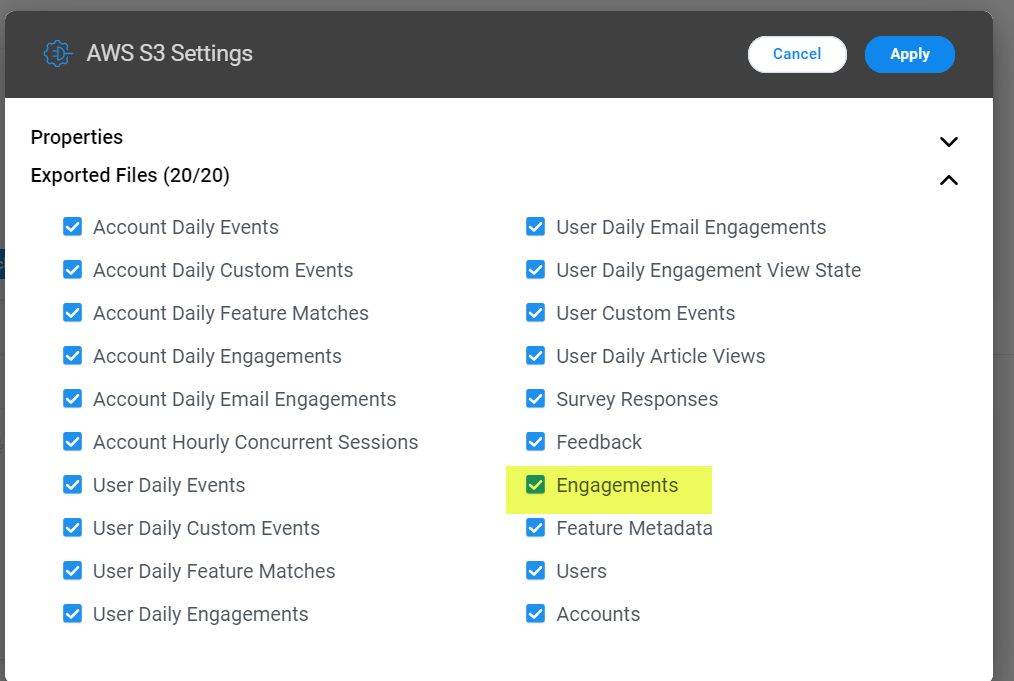Collapse the Exported Files section chevron
Viewport: 1014px width, 681px height.
coord(948,180)
